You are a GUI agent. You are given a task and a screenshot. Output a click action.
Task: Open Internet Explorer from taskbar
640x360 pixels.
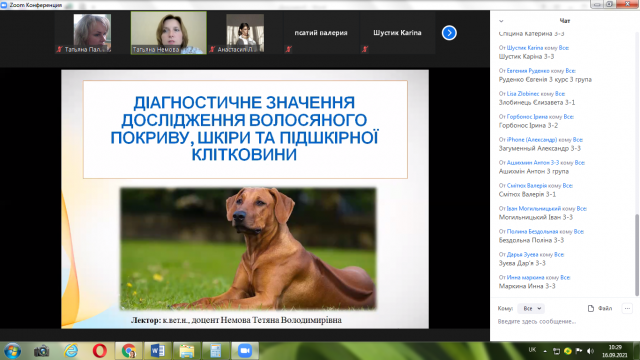pyautogui.click(x=71, y=351)
